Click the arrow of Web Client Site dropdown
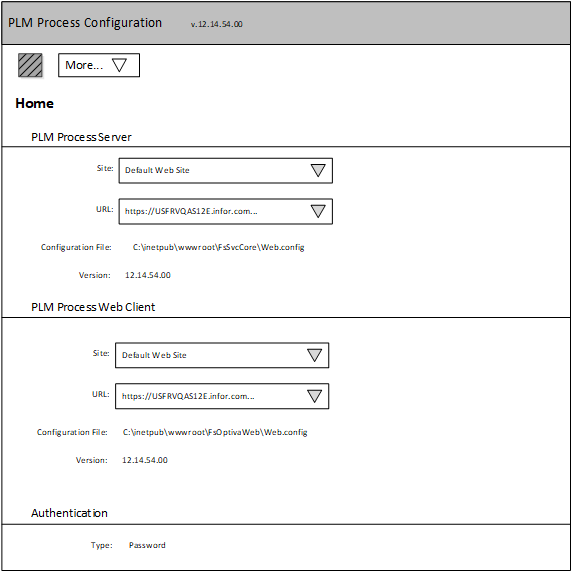 pyautogui.click(x=314, y=355)
